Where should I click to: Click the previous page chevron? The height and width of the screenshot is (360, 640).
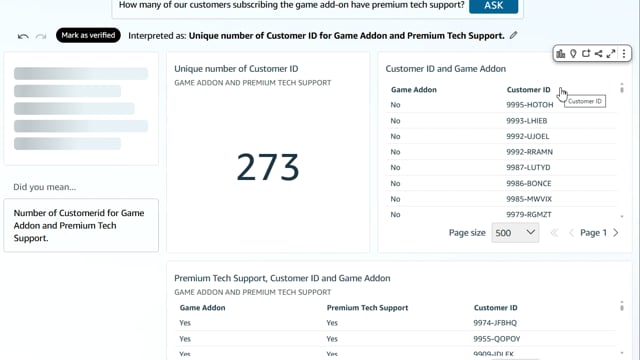(571, 233)
